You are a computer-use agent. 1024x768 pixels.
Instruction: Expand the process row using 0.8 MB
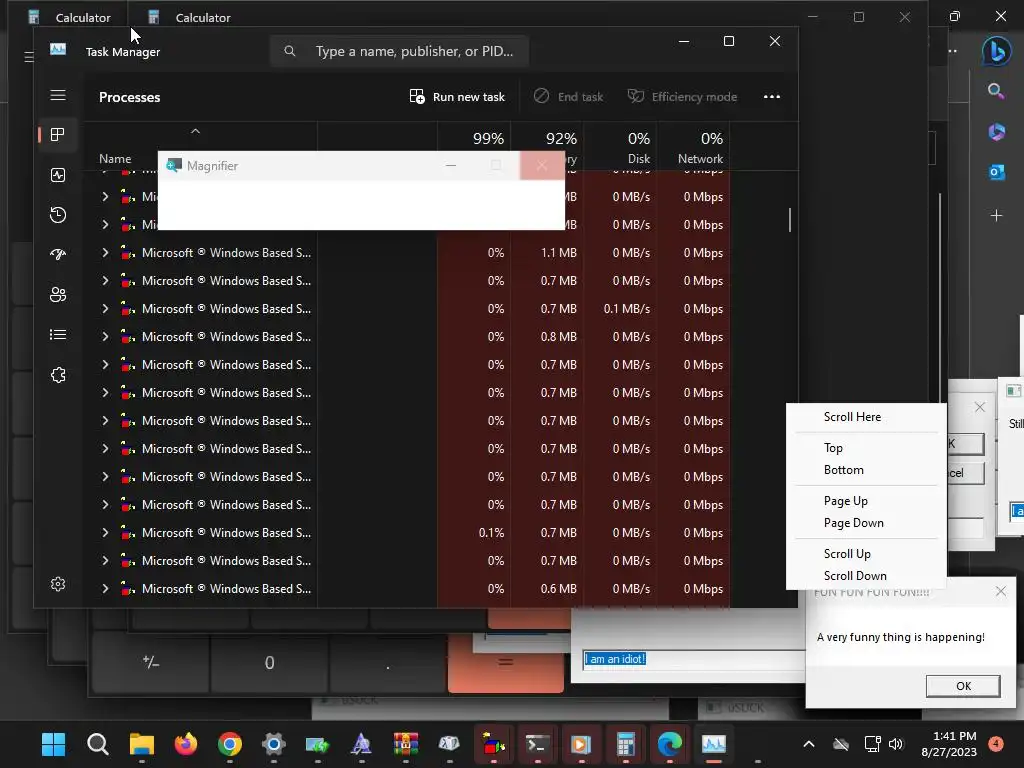click(105, 336)
